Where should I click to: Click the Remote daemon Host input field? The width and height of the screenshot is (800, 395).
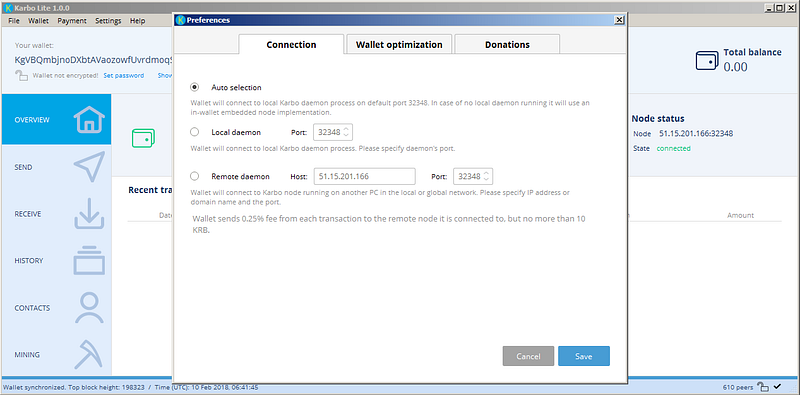point(364,176)
